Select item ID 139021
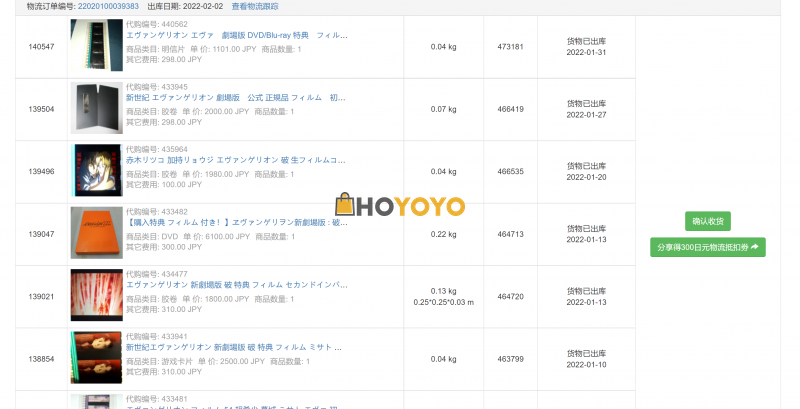Viewport: 800px width, 409px height. click(41, 296)
